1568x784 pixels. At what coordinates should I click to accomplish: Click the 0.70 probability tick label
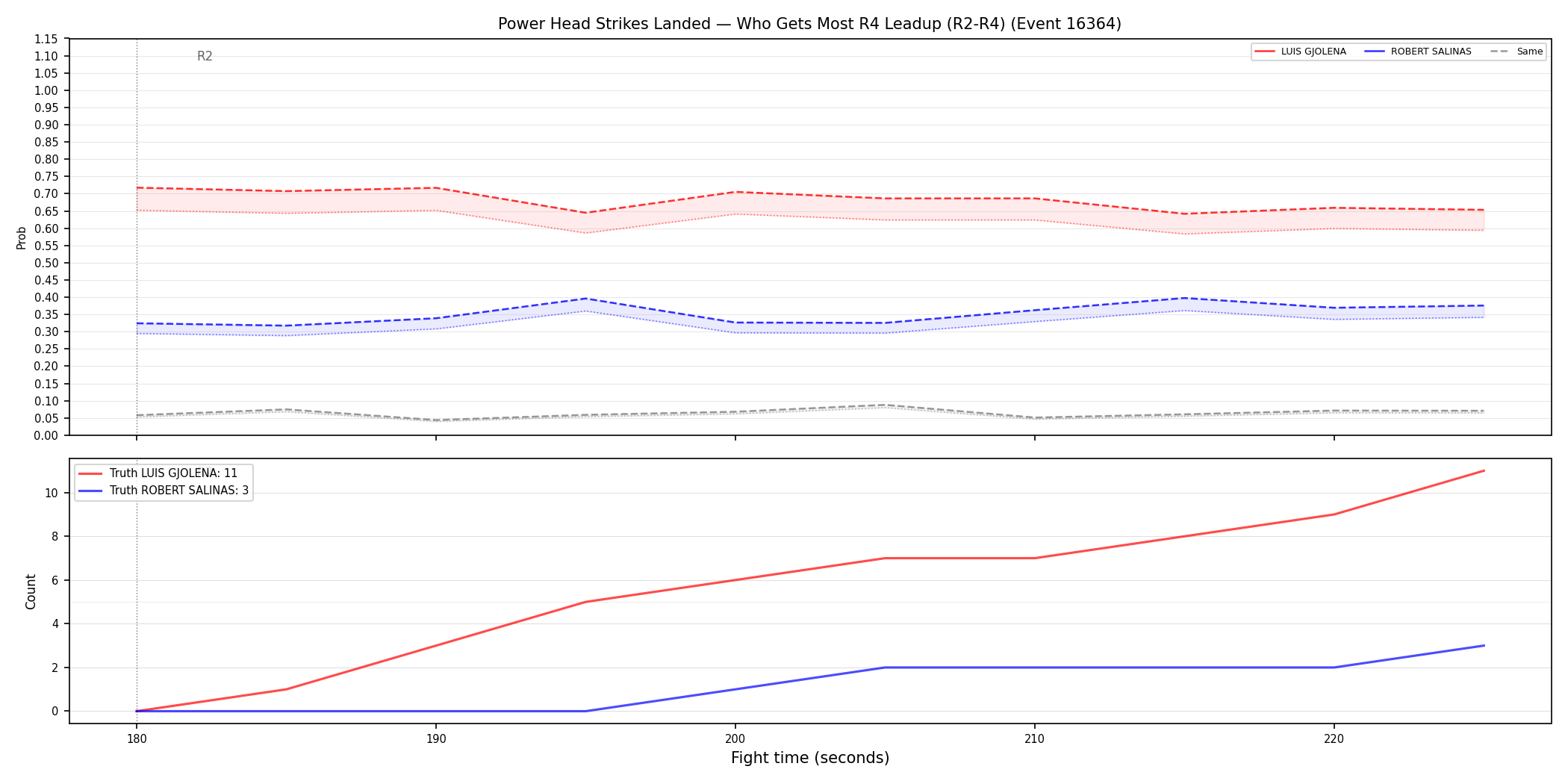pyautogui.click(x=46, y=194)
